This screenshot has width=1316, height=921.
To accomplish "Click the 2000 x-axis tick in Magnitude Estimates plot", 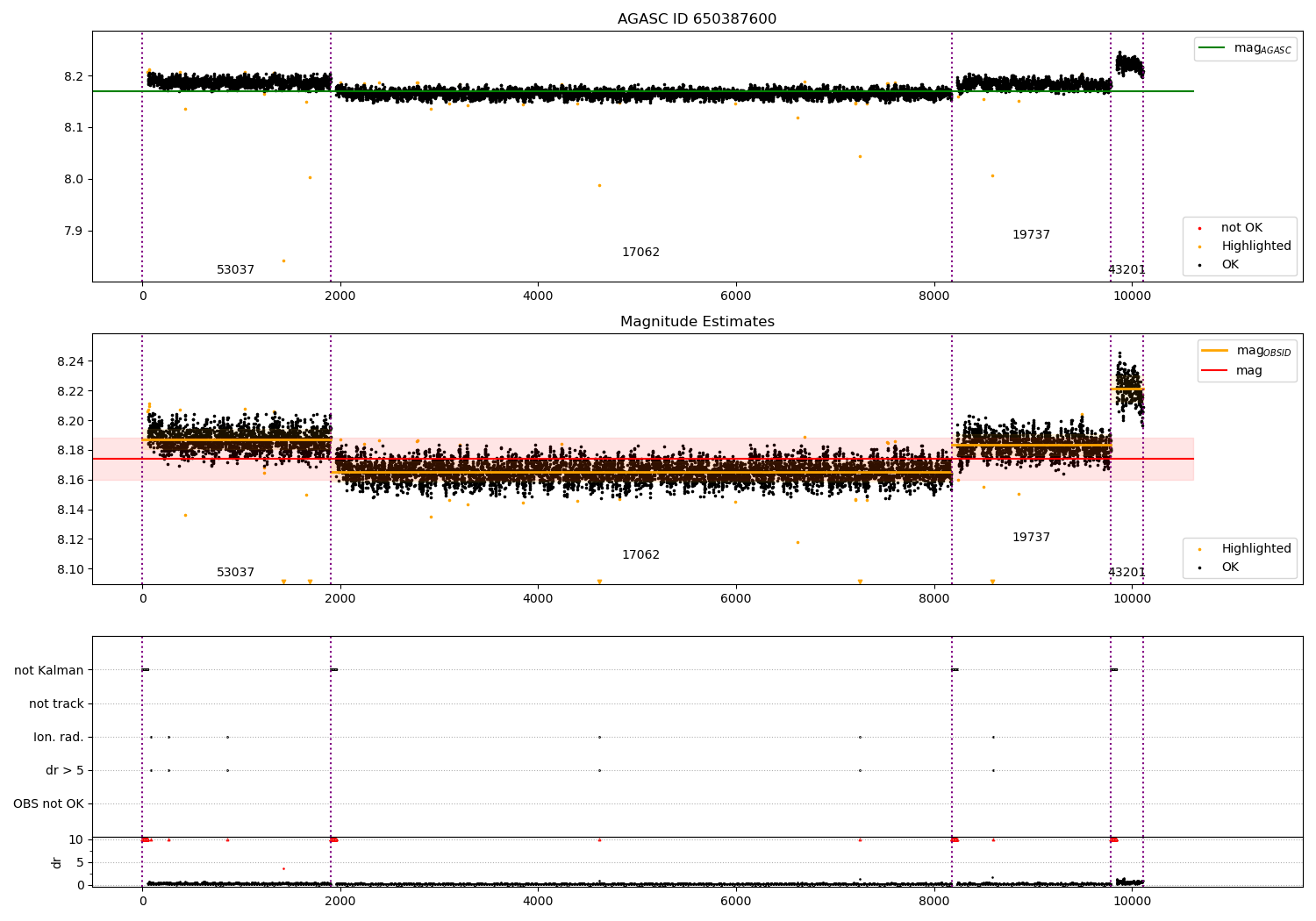I will [x=340, y=598].
